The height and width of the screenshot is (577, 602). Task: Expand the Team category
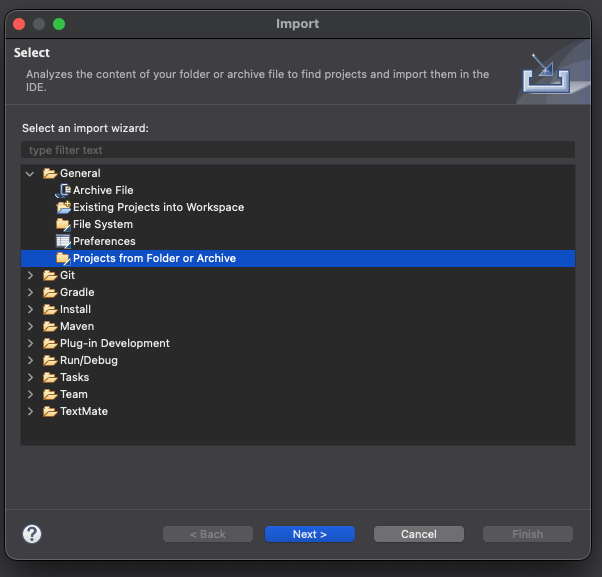click(x=30, y=394)
